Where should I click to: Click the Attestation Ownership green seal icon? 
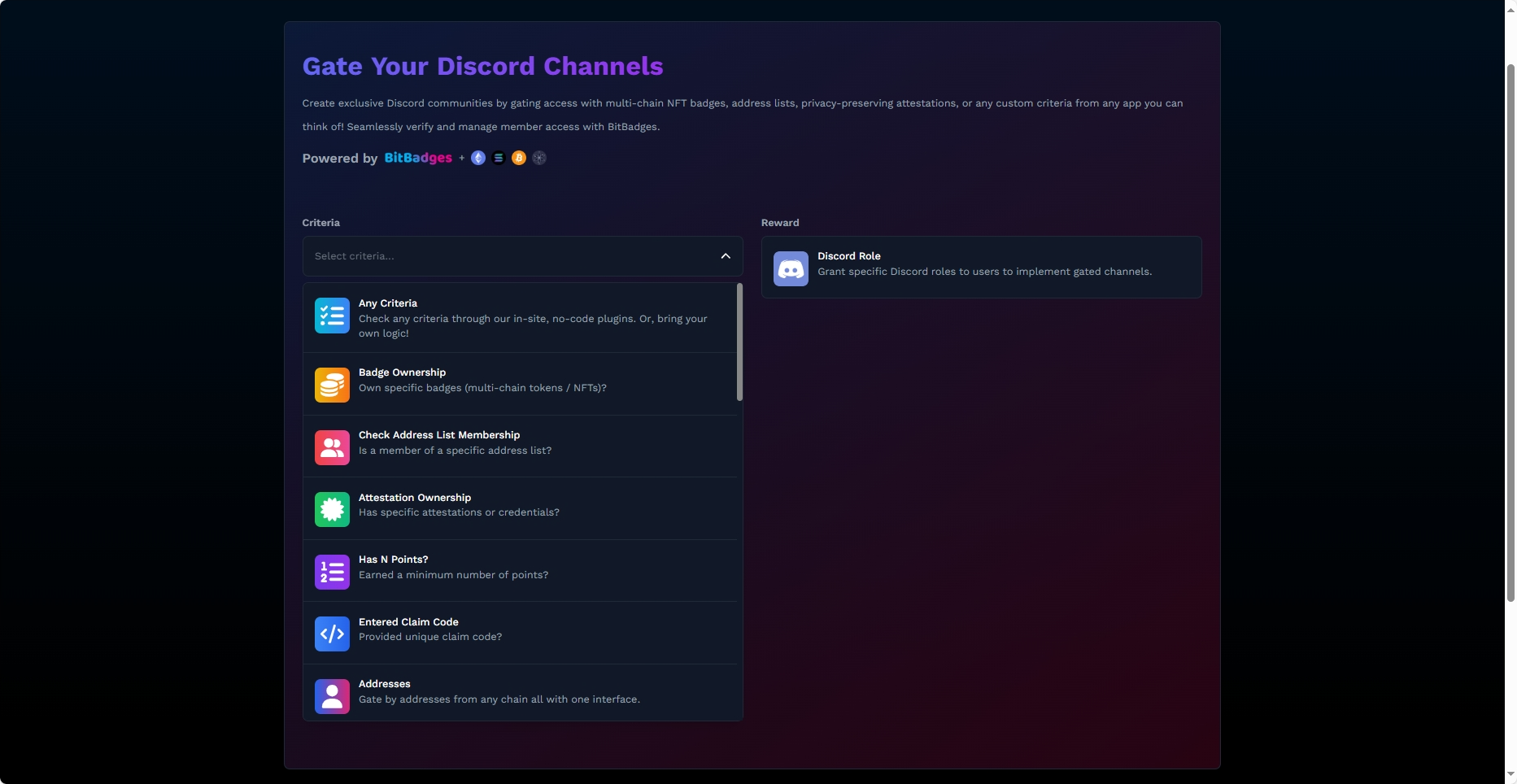332,509
